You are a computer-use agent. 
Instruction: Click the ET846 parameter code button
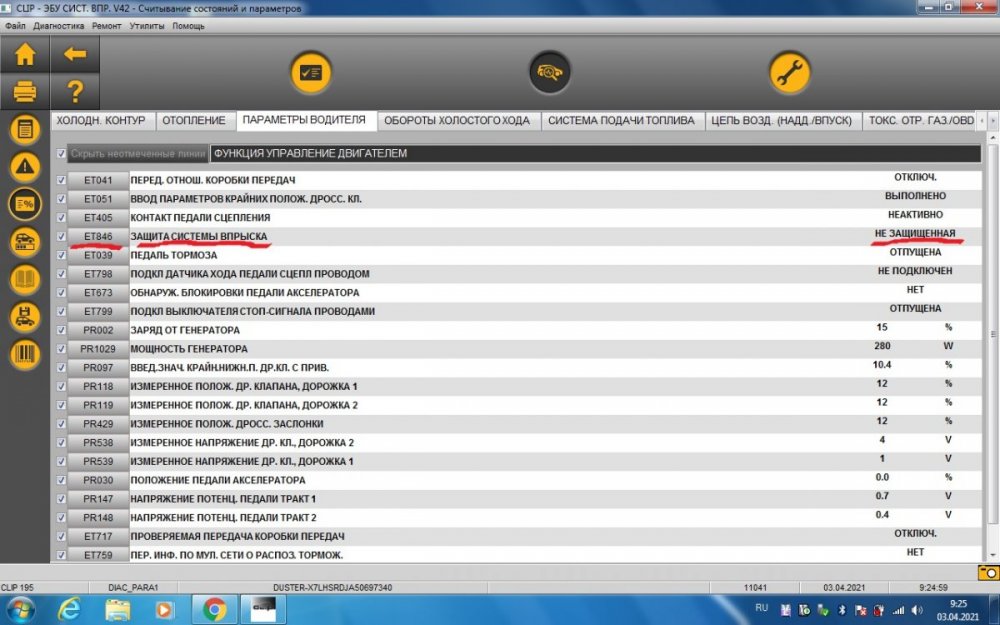98,237
